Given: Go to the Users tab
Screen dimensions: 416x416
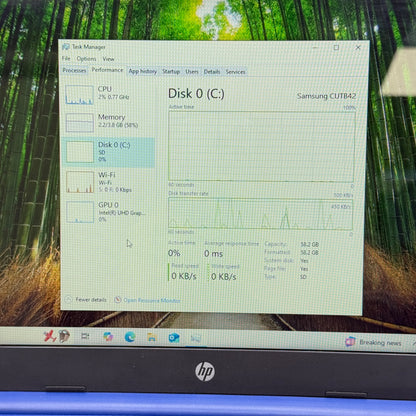Looking at the screenshot, I should pos(192,71).
